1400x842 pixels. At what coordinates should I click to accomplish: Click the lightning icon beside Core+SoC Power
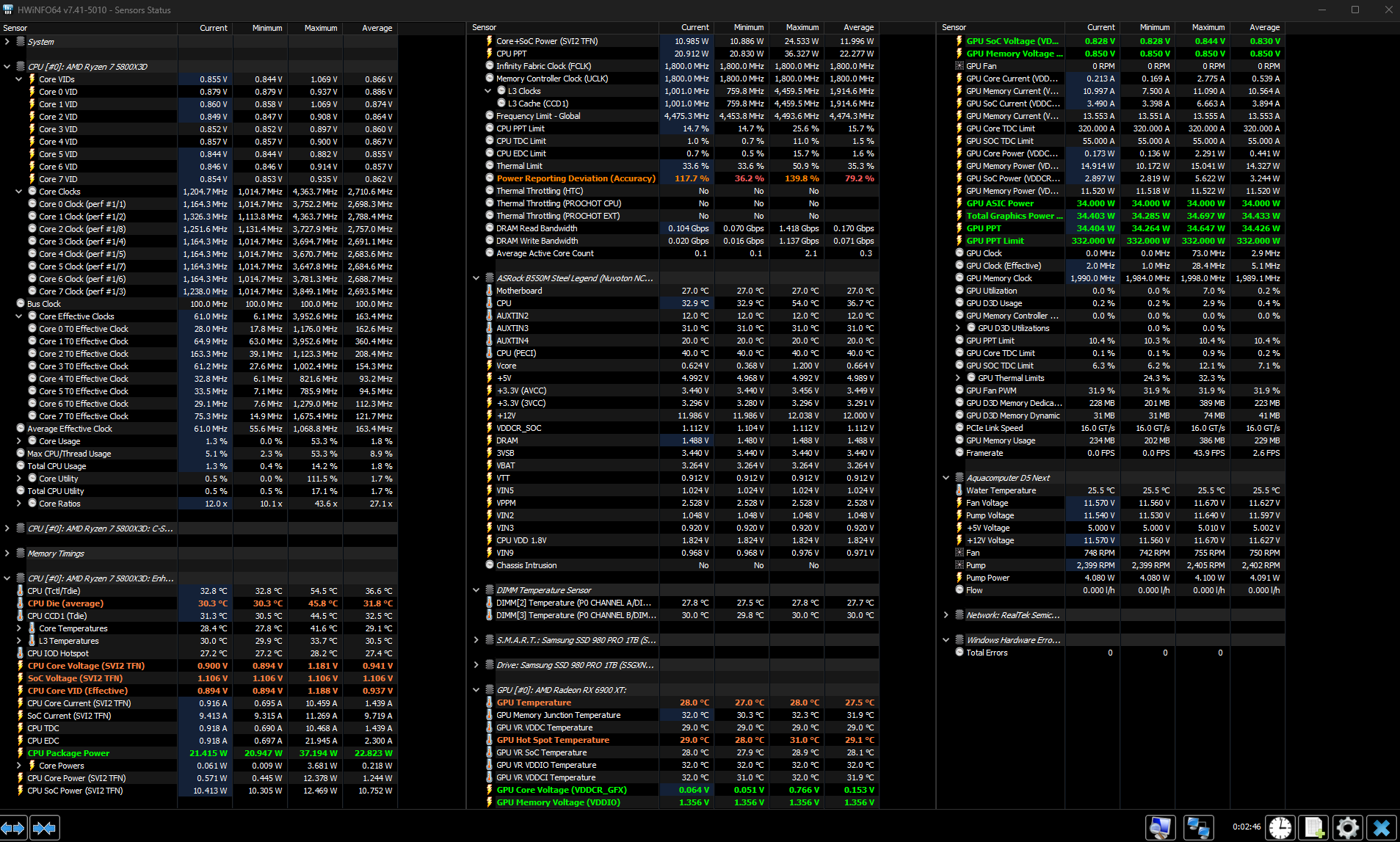click(490, 41)
